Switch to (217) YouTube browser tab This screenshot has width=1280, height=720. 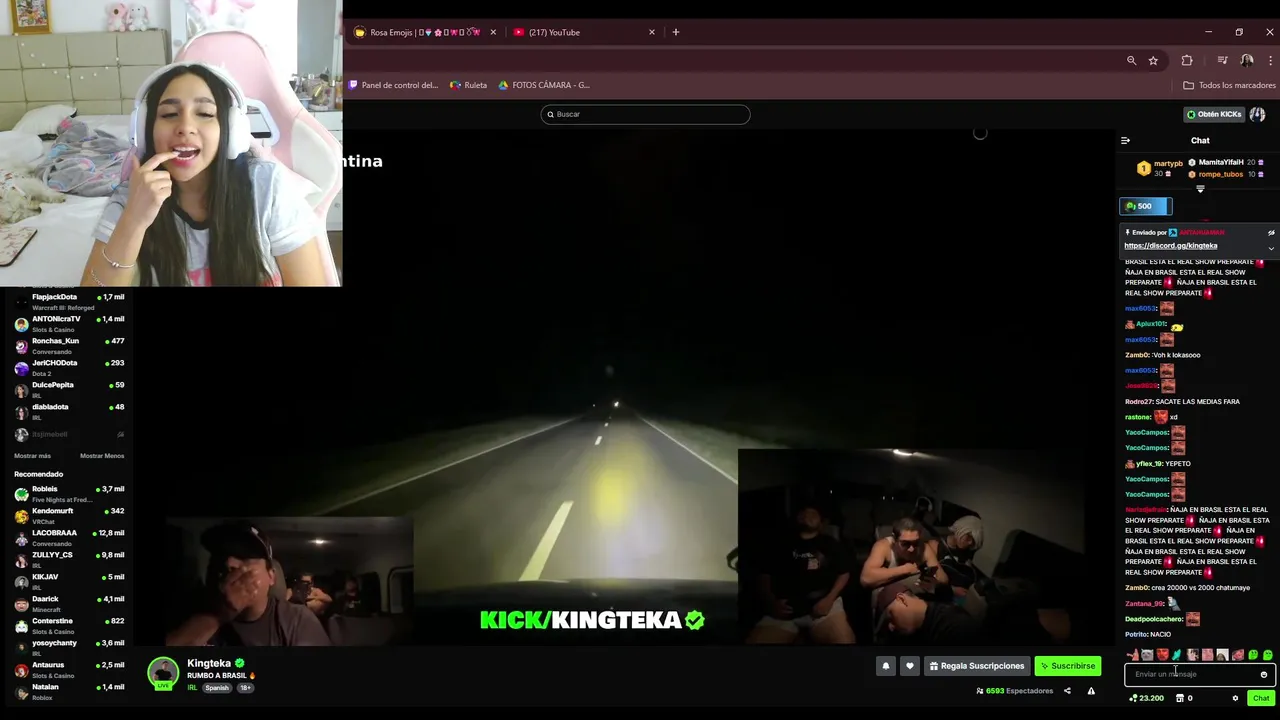coord(583,32)
